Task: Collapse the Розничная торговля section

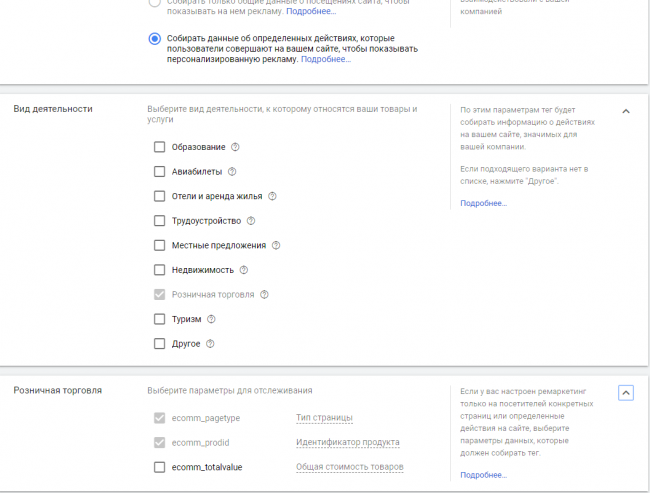Action: click(x=626, y=393)
